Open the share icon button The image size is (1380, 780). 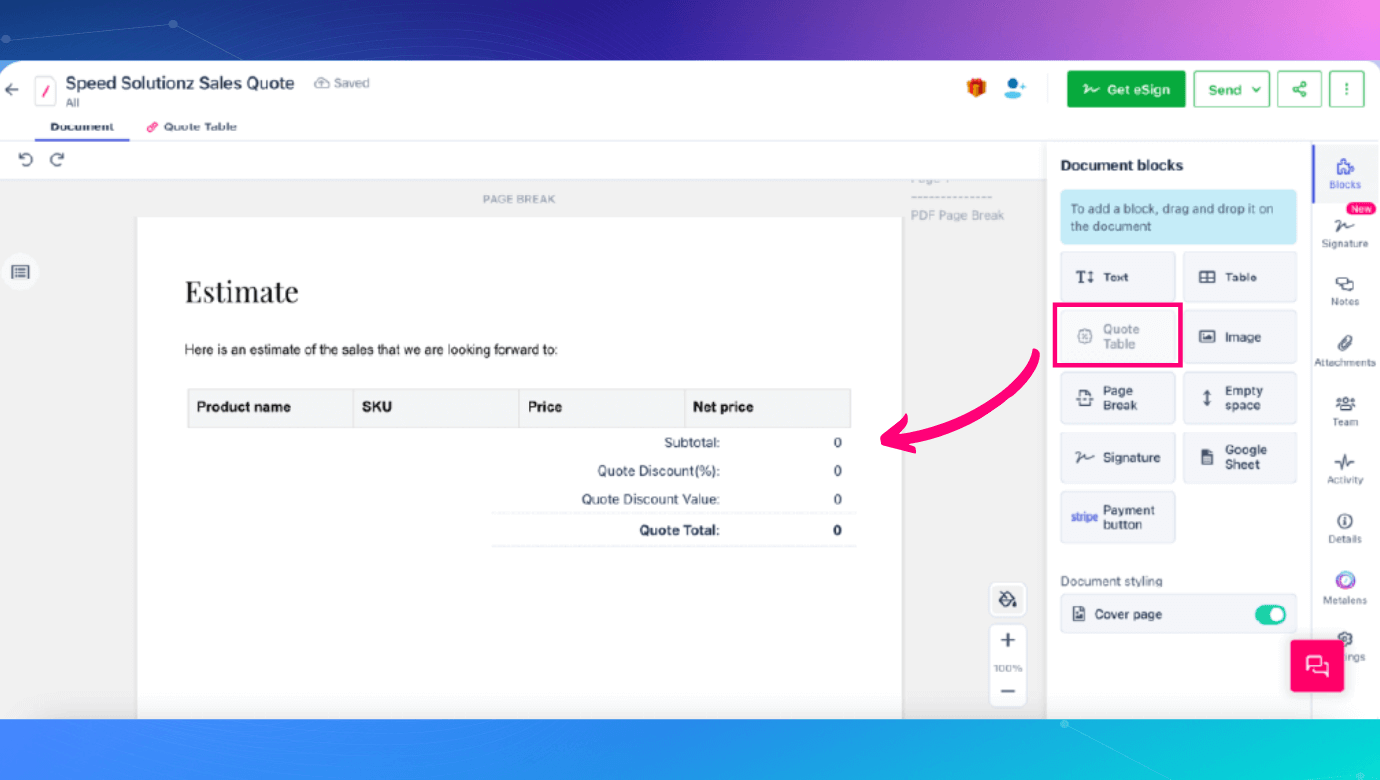tap(1299, 89)
